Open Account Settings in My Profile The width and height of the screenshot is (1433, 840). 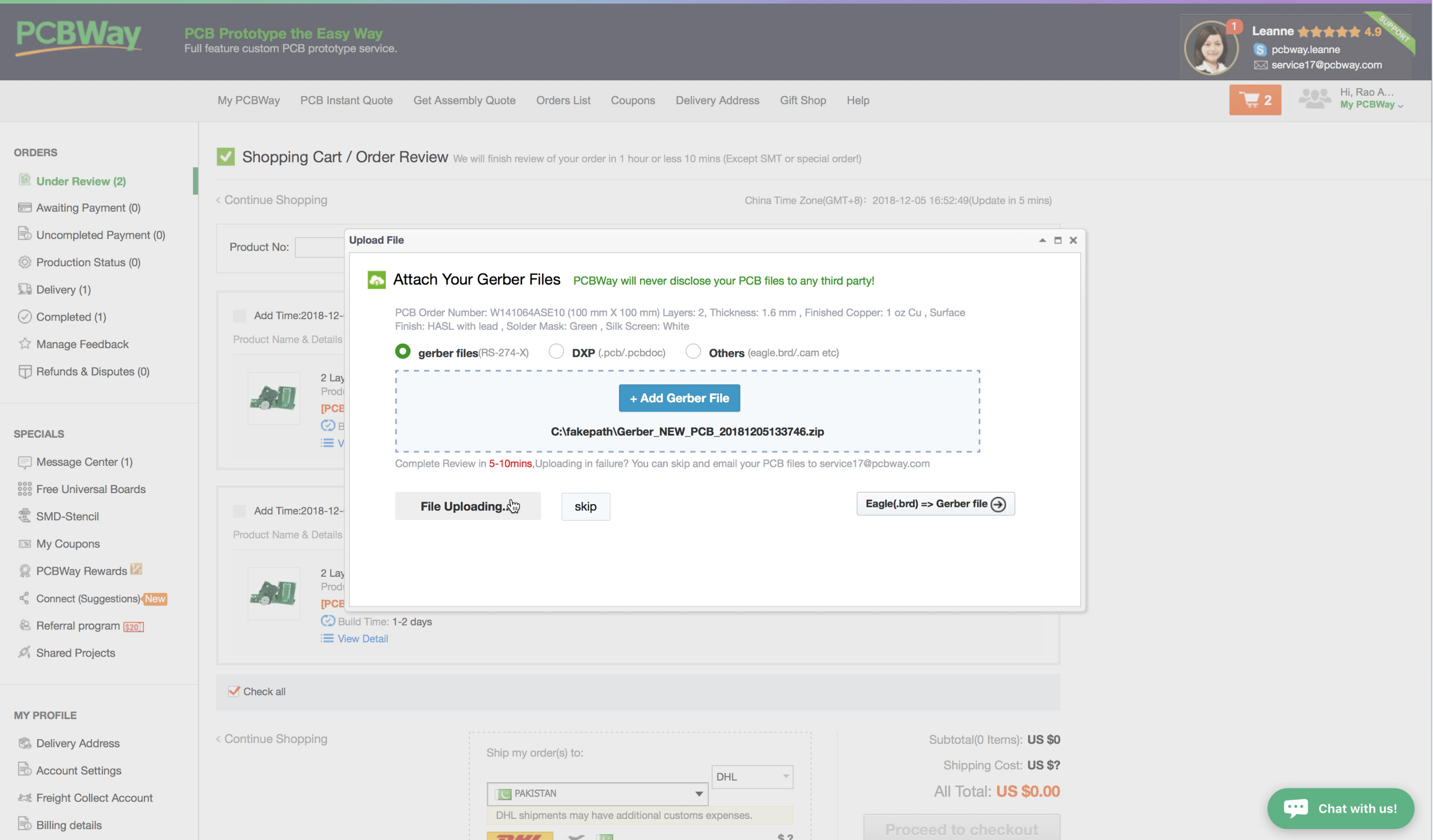point(78,771)
